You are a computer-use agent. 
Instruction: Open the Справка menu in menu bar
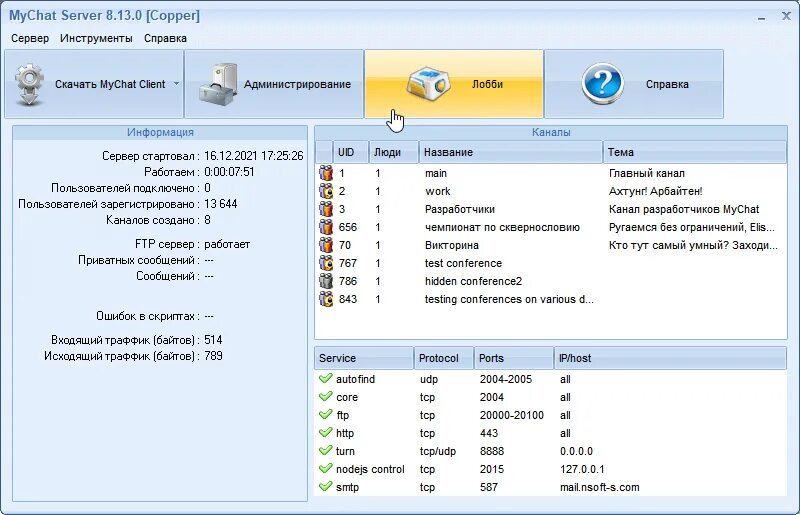click(165, 38)
